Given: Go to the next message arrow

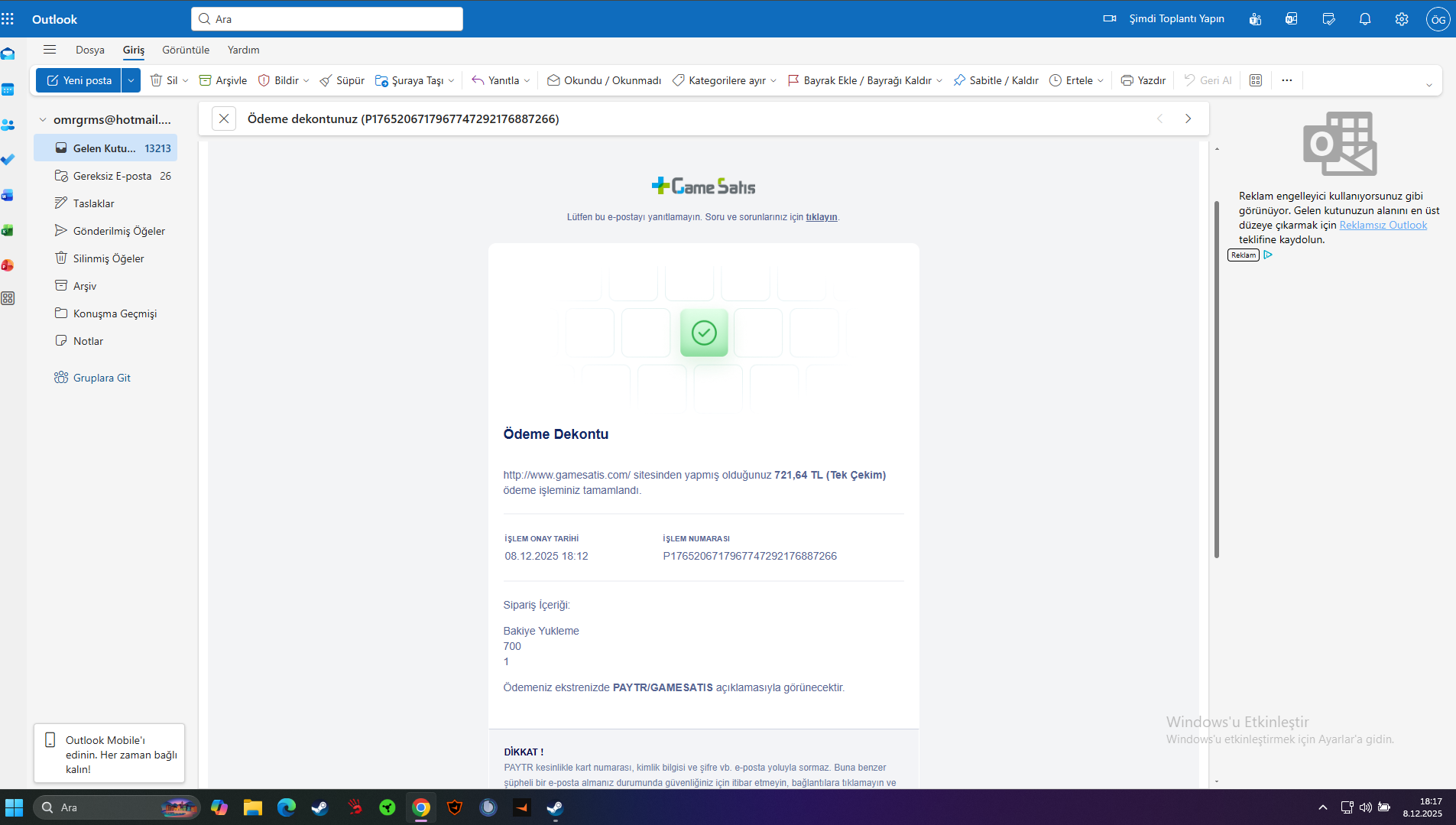Looking at the screenshot, I should (x=1188, y=119).
